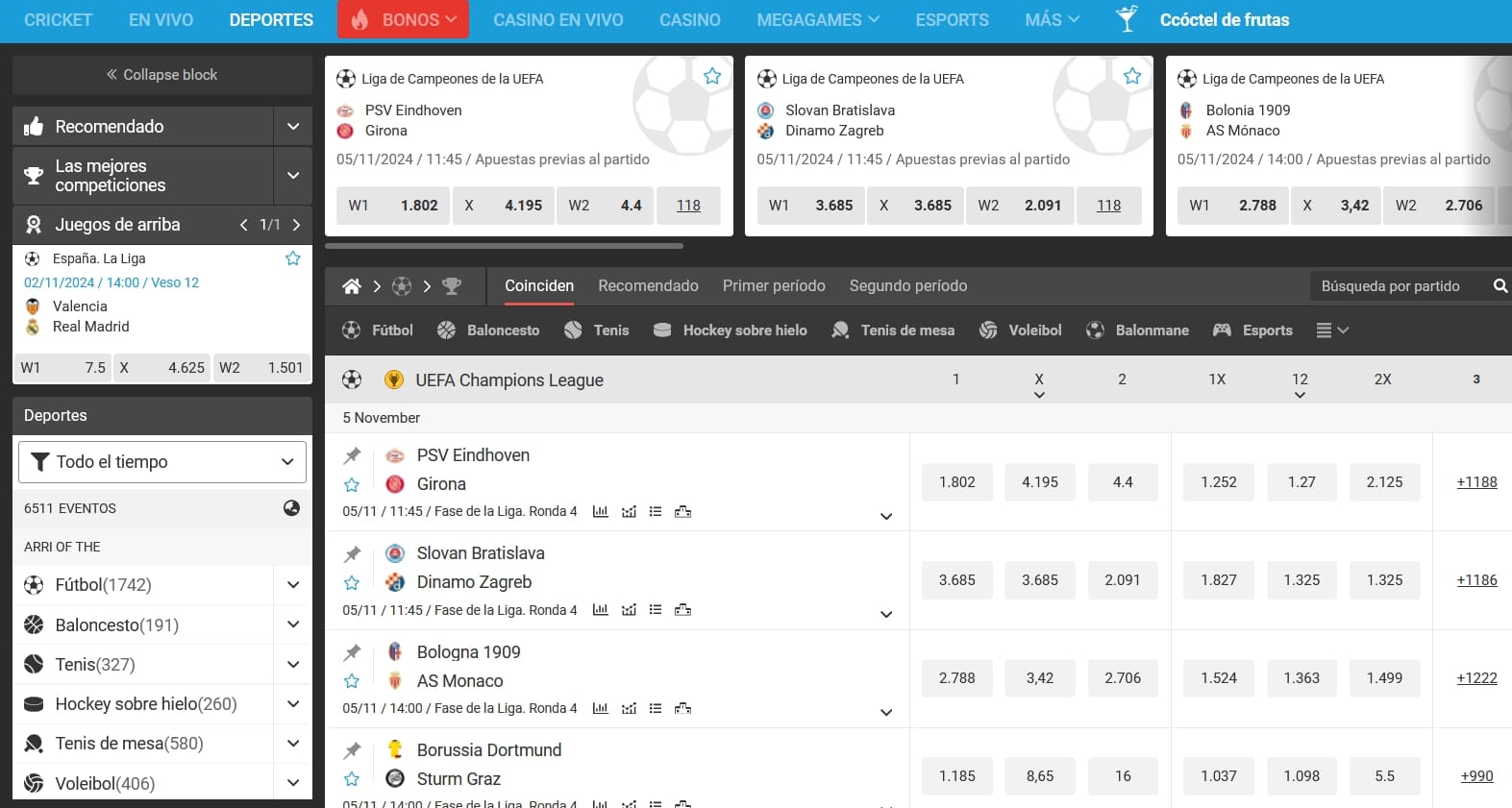
Task: Favorite the Slovan Bratislava card at top
Action: coord(1132,76)
